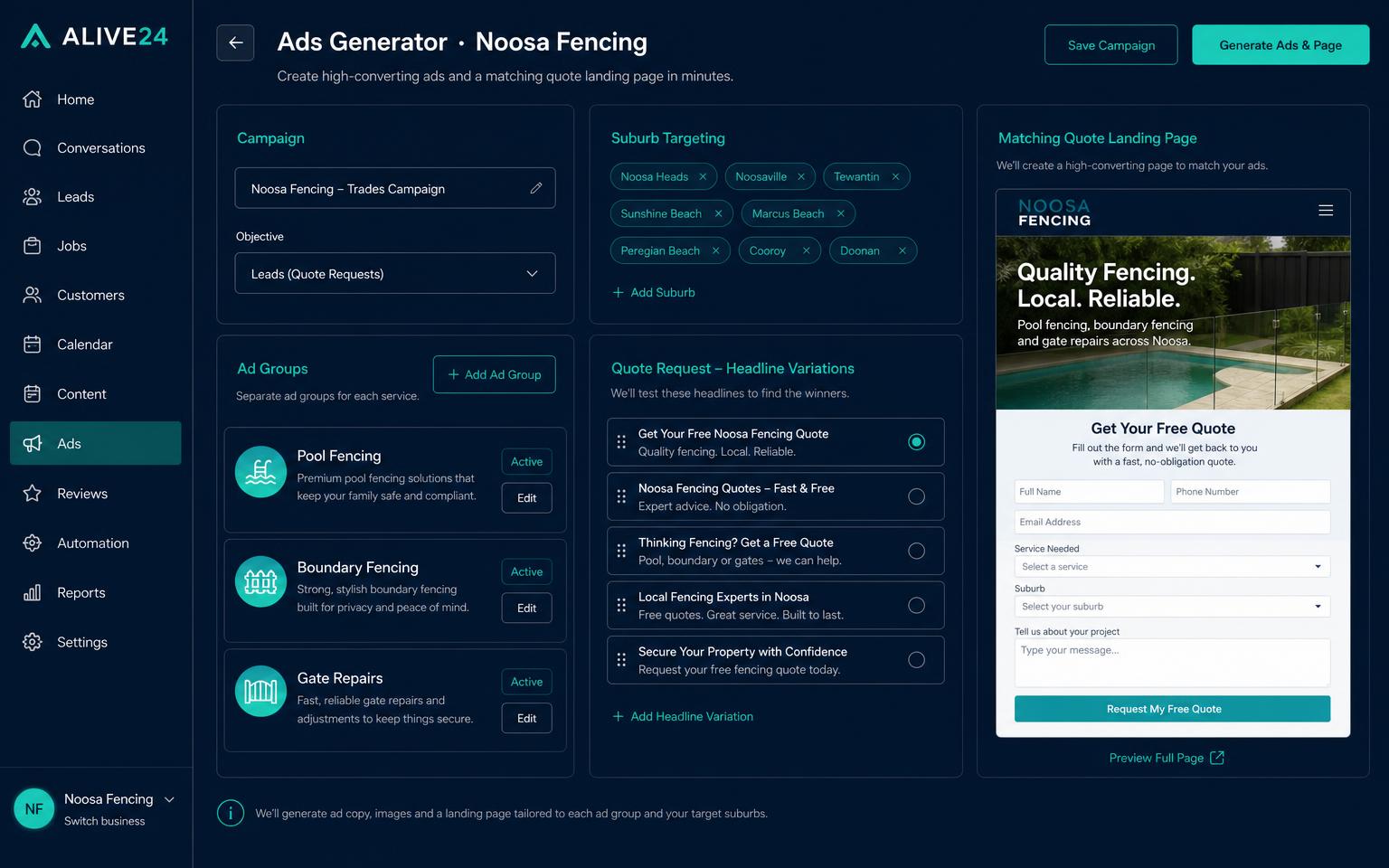Screen dimensions: 1389x868
Task: Expand the Noosa Fencing business switcher
Action: click(169, 799)
